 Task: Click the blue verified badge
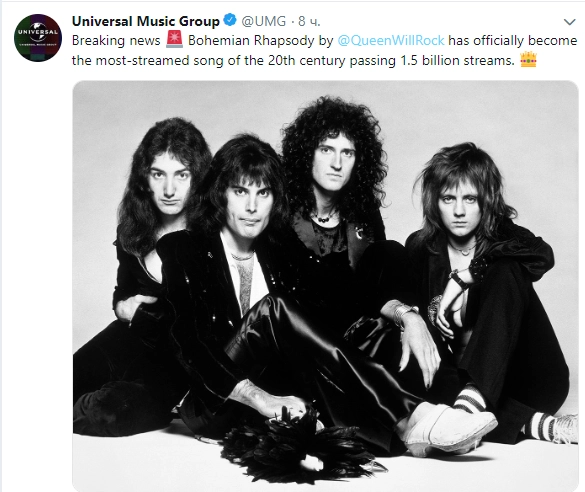(230, 21)
